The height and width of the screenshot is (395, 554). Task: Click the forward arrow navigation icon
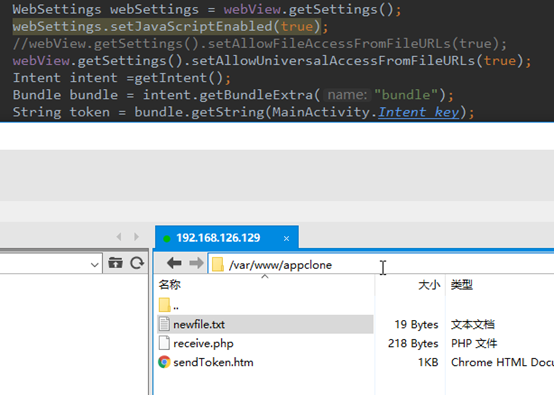coord(196,263)
